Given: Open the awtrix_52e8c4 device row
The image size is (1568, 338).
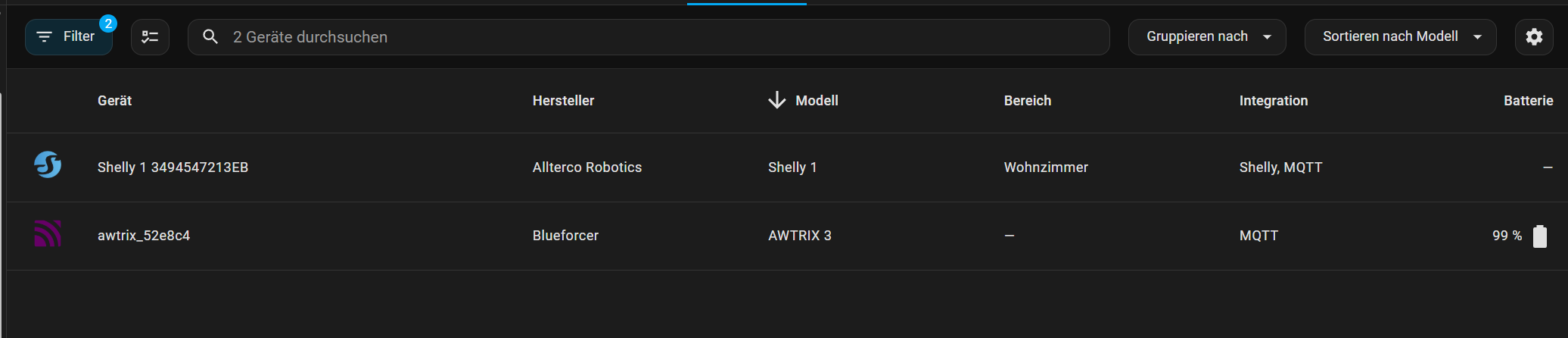Looking at the screenshot, I should [144, 236].
